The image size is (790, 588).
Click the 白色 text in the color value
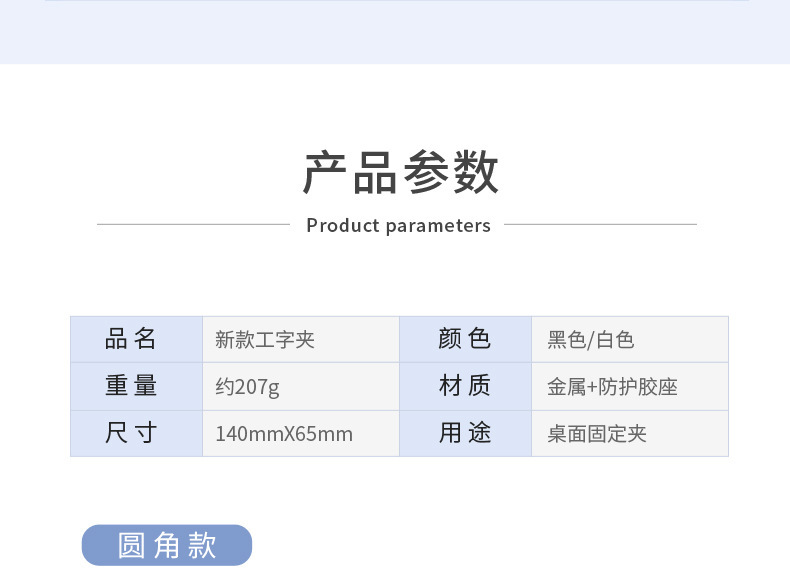pyautogui.click(x=615, y=340)
